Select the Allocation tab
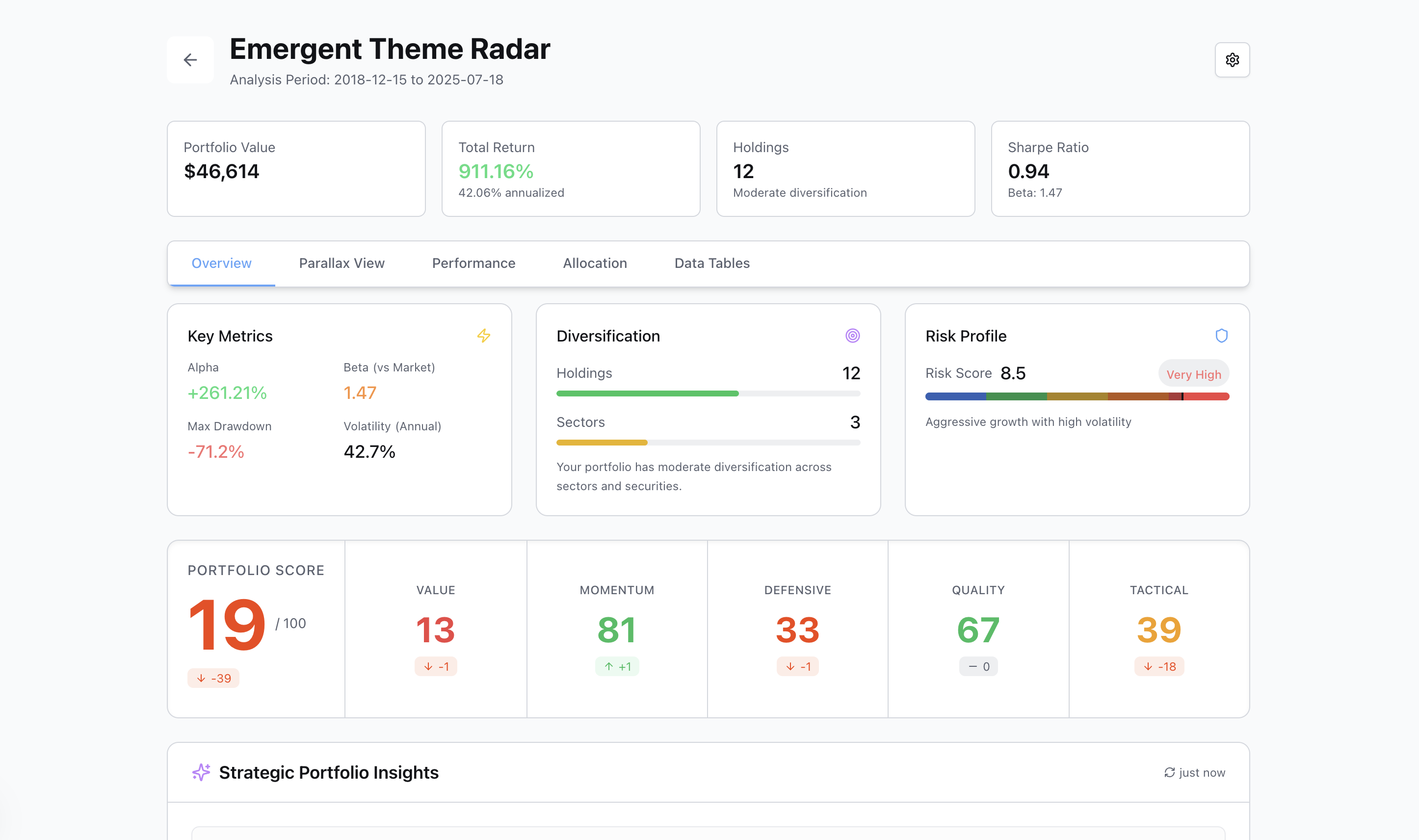 594,262
